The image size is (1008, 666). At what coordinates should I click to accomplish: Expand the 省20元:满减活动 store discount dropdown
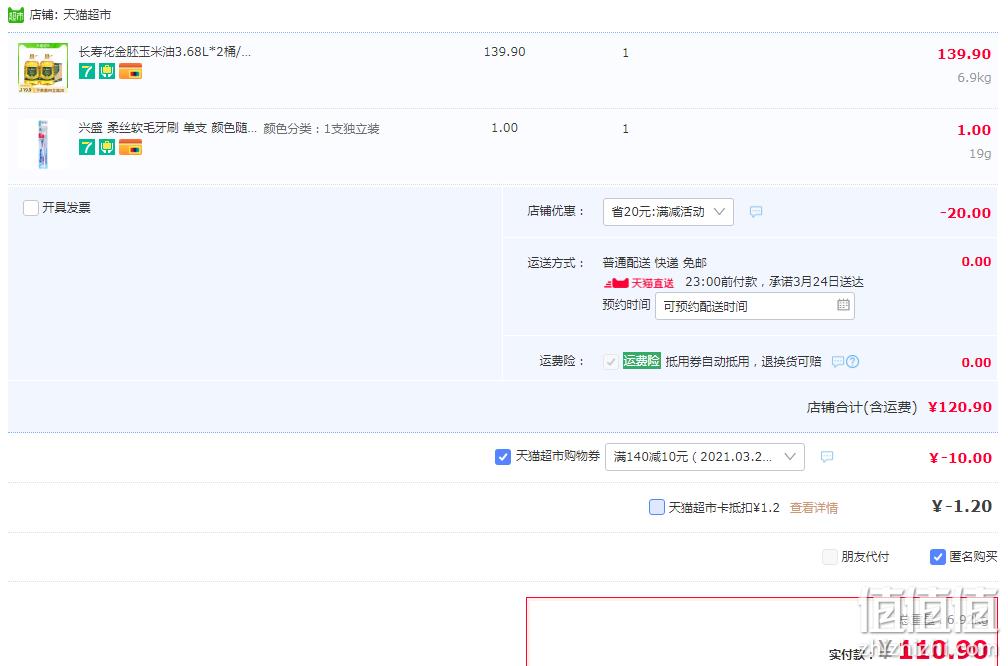point(668,212)
